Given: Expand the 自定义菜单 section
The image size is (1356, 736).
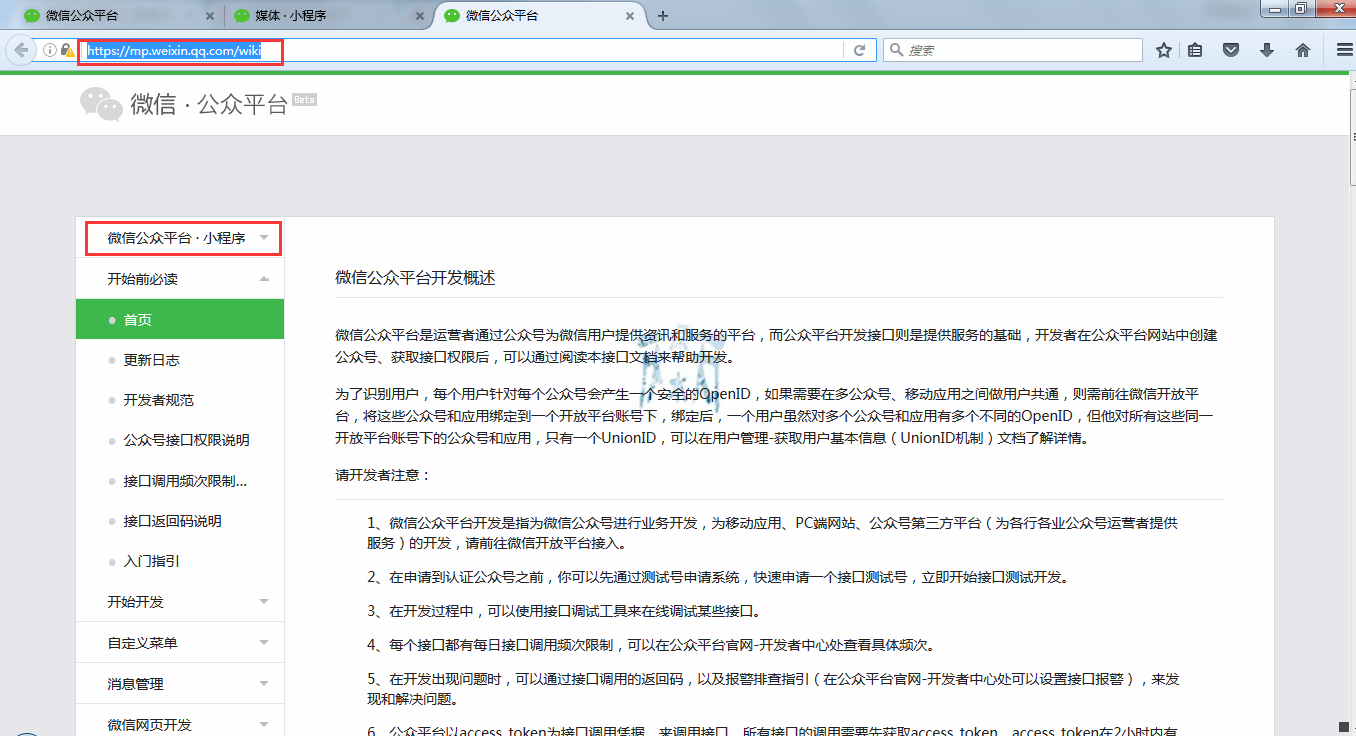Looking at the screenshot, I should click(180, 643).
